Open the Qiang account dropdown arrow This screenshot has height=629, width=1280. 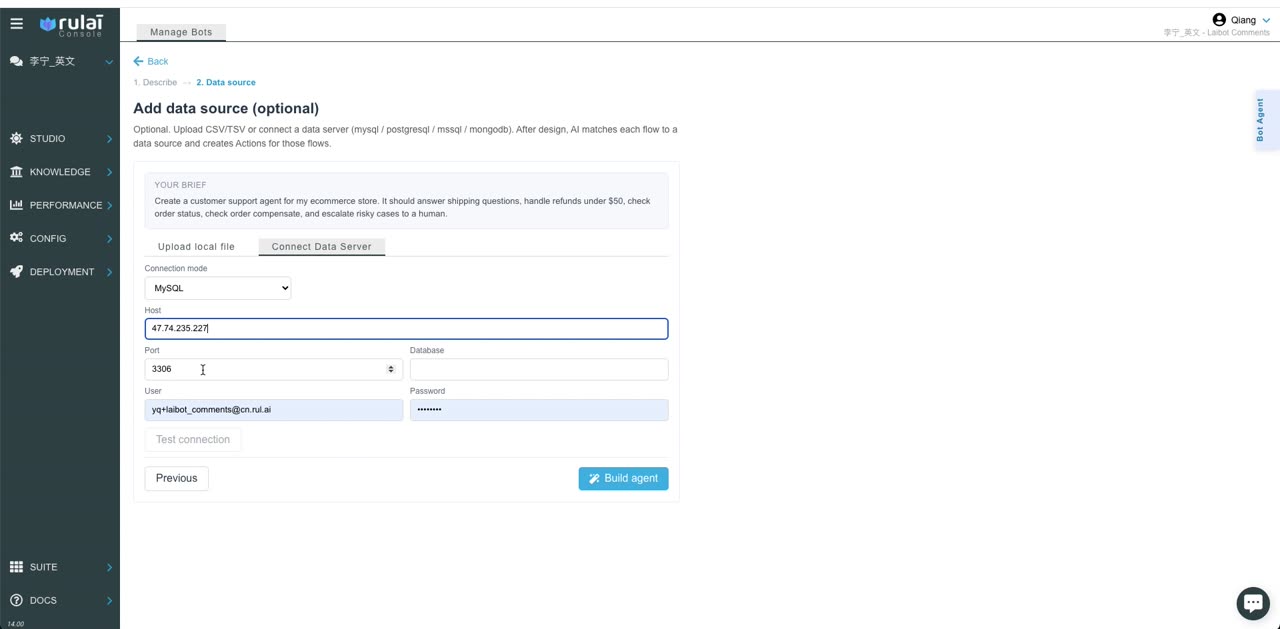tap(1266, 20)
